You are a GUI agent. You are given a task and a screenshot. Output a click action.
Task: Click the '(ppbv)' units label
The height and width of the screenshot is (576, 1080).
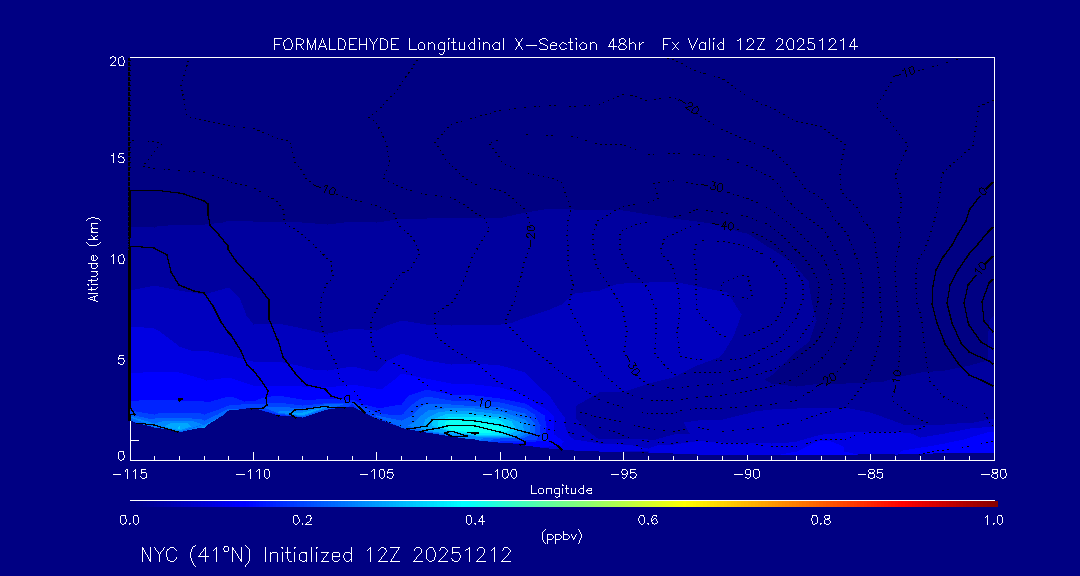(561, 536)
